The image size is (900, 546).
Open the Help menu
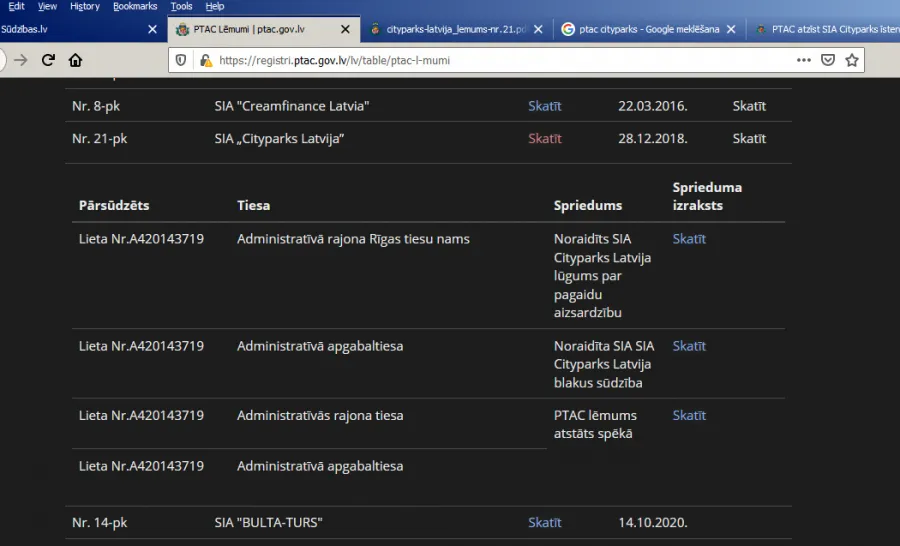click(215, 6)
